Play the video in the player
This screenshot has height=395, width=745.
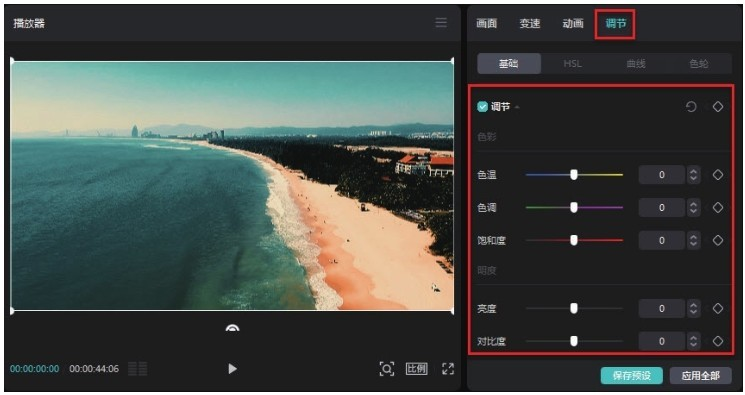point(232,368)
